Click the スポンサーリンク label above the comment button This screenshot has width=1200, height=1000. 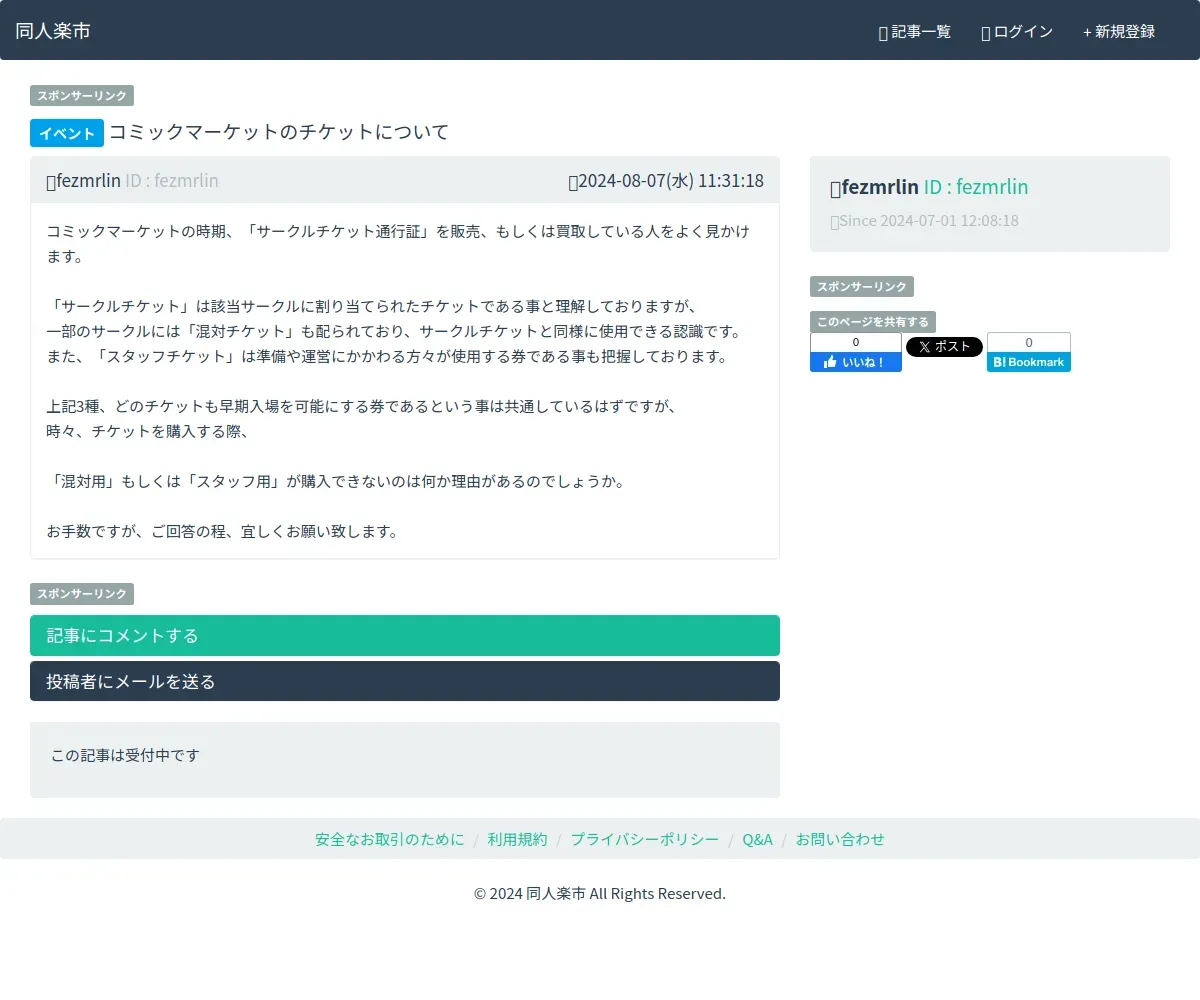pos(82,594)
